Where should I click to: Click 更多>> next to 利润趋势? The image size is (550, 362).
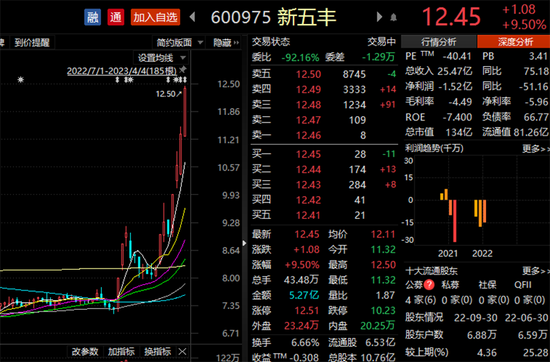coord(535,149)
